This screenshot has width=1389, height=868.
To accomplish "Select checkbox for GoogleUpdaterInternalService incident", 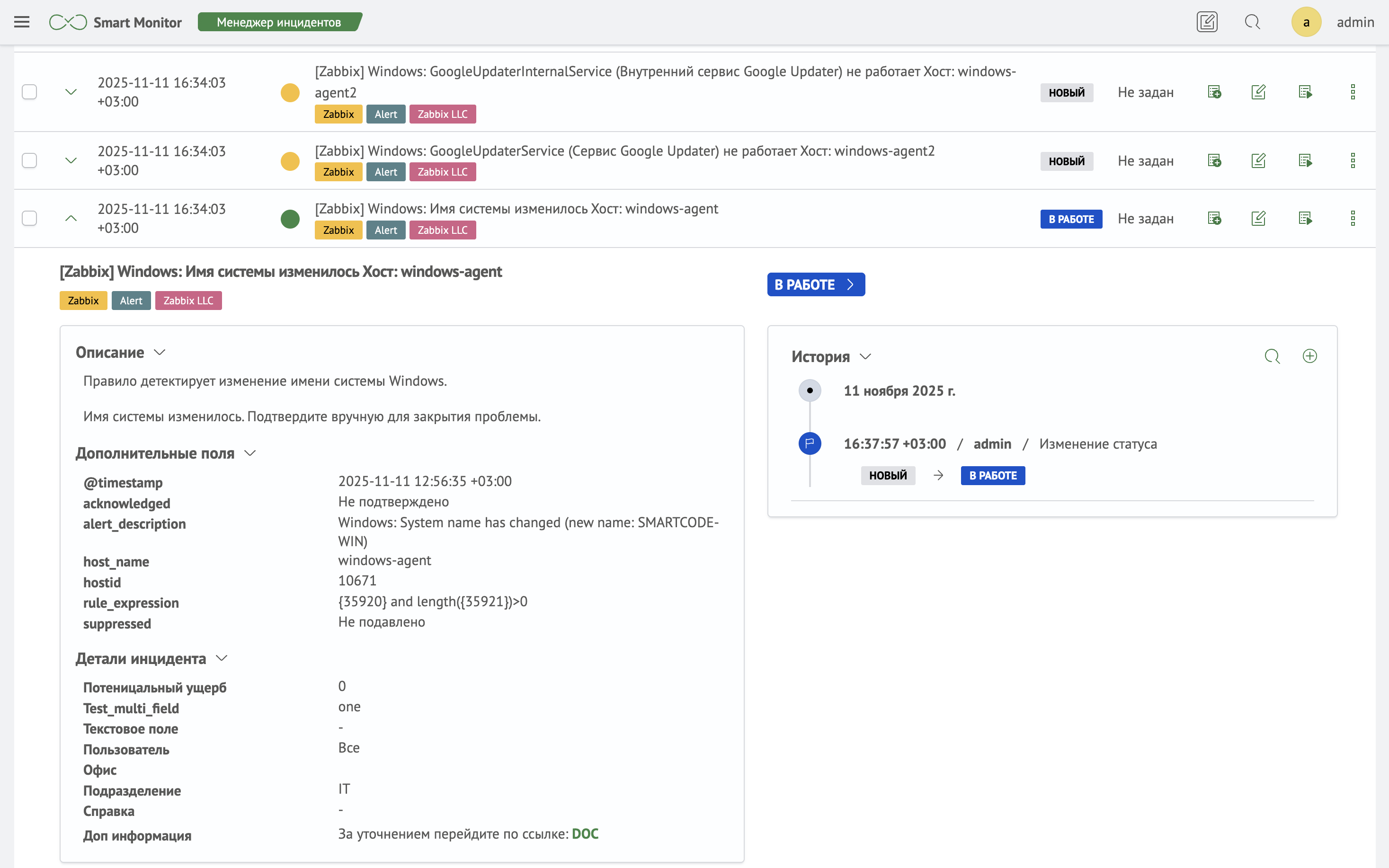I will pyautogui.click(x=29, y=92).
